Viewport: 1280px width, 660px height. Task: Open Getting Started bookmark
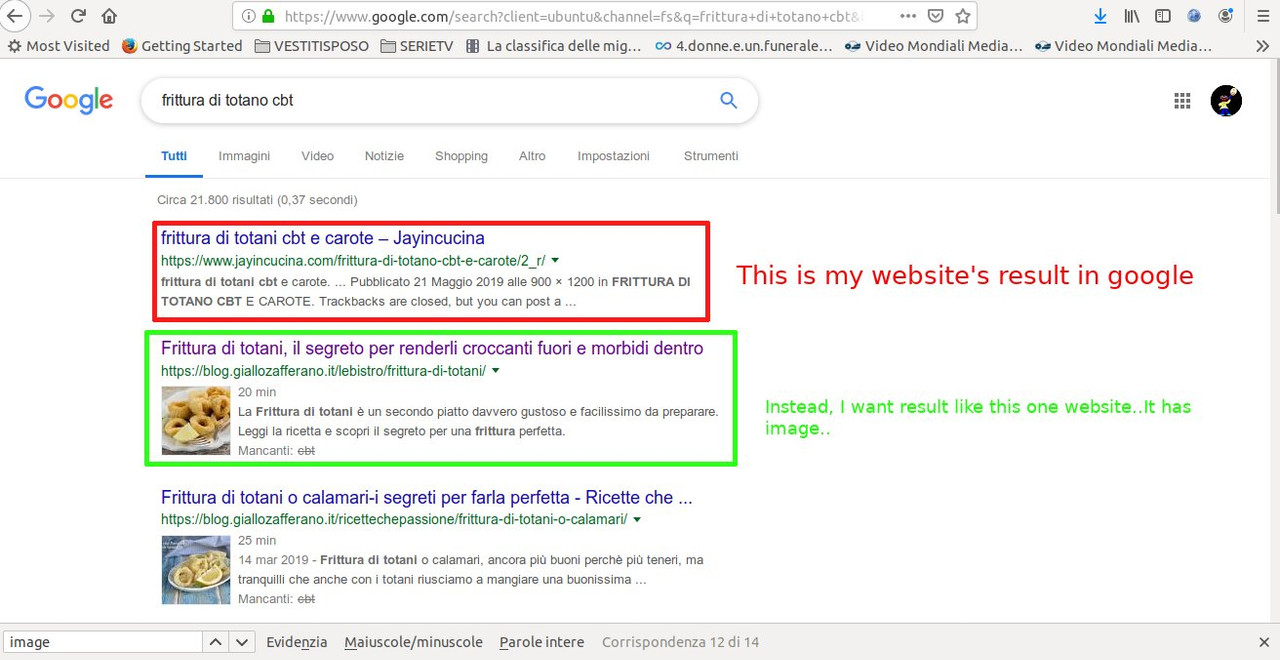tap(182, 46)
